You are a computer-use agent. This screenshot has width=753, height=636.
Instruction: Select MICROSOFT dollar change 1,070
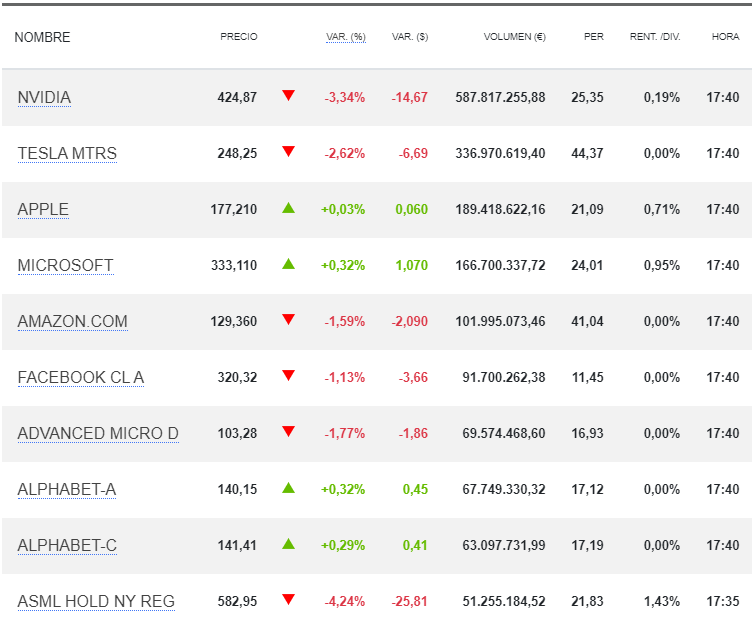click(412, 266)
